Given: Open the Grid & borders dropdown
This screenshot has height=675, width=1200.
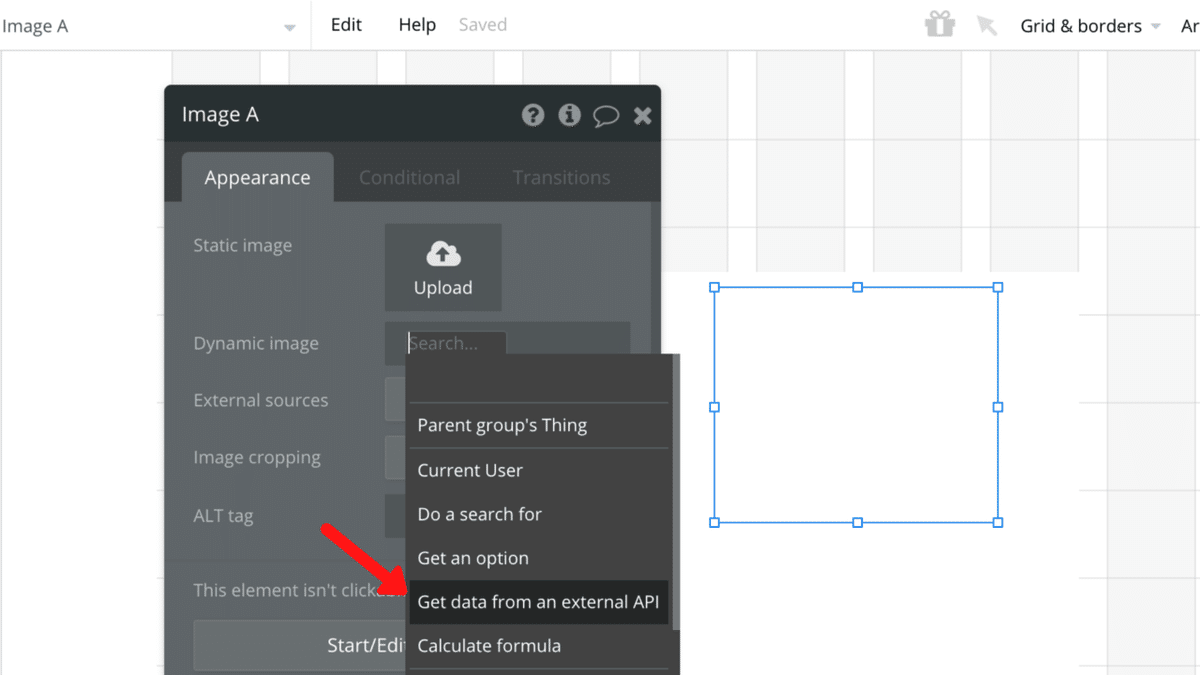Looking at the screenshot, I should click(x=1090, y=26).
